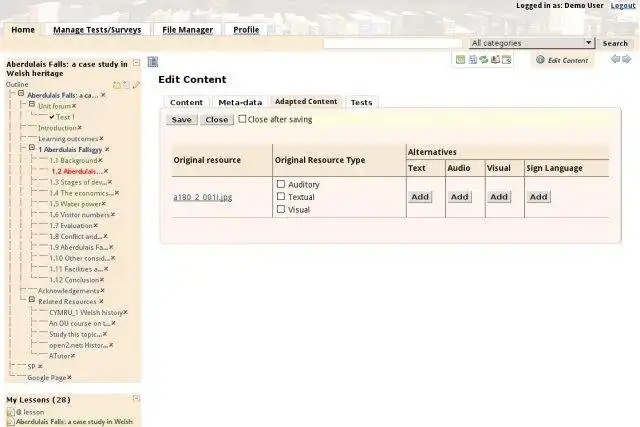This screenshot has height=427, width=640.
Task: Check the Textual resource type box
Action: (281, 196)
